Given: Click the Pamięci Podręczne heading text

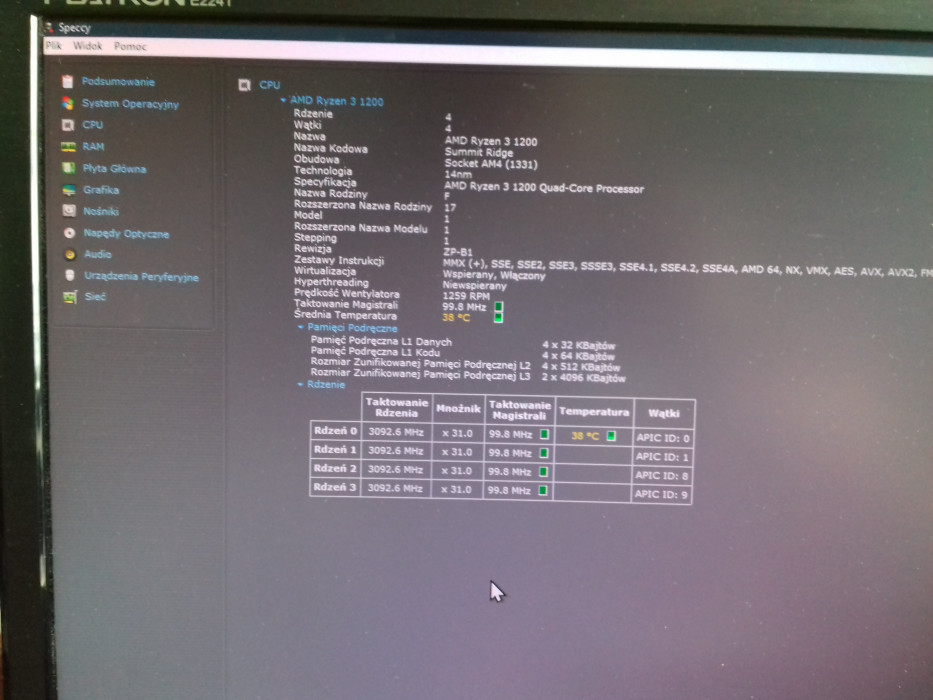Looking at the screenshot, I should click(x=352, y=327).
